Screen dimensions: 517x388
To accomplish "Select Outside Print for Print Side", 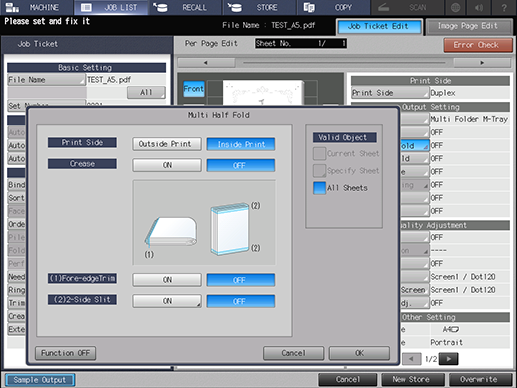I will click(167, 144).
